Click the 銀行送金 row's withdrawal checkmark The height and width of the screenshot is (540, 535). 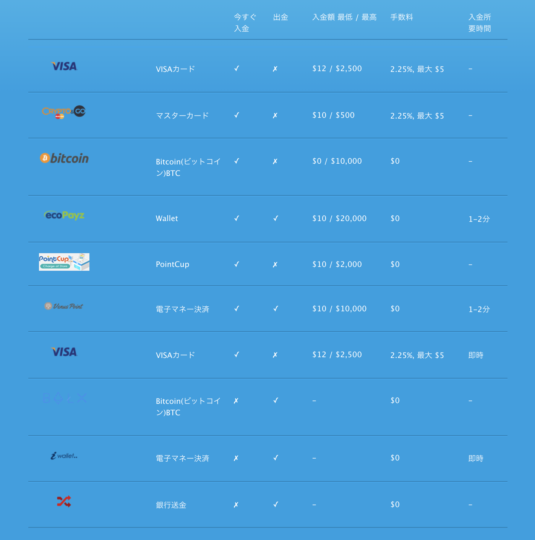(x=276, y=505)
